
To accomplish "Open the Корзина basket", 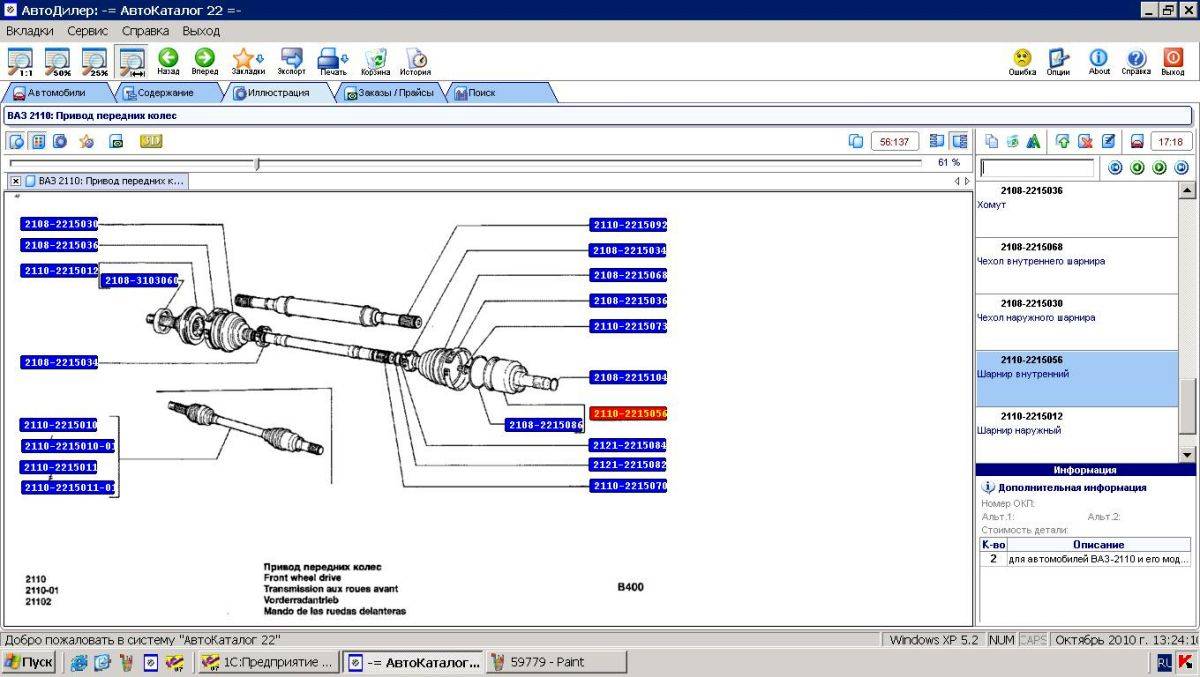I will coord(376,62).
